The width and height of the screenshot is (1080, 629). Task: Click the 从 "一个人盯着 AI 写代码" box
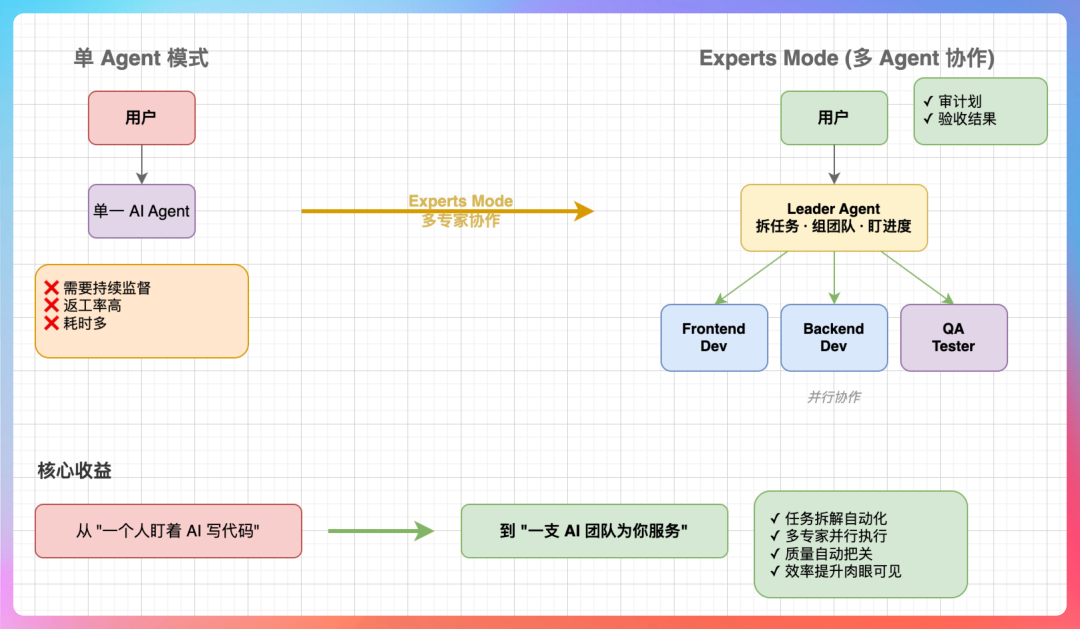pos(168,531)
